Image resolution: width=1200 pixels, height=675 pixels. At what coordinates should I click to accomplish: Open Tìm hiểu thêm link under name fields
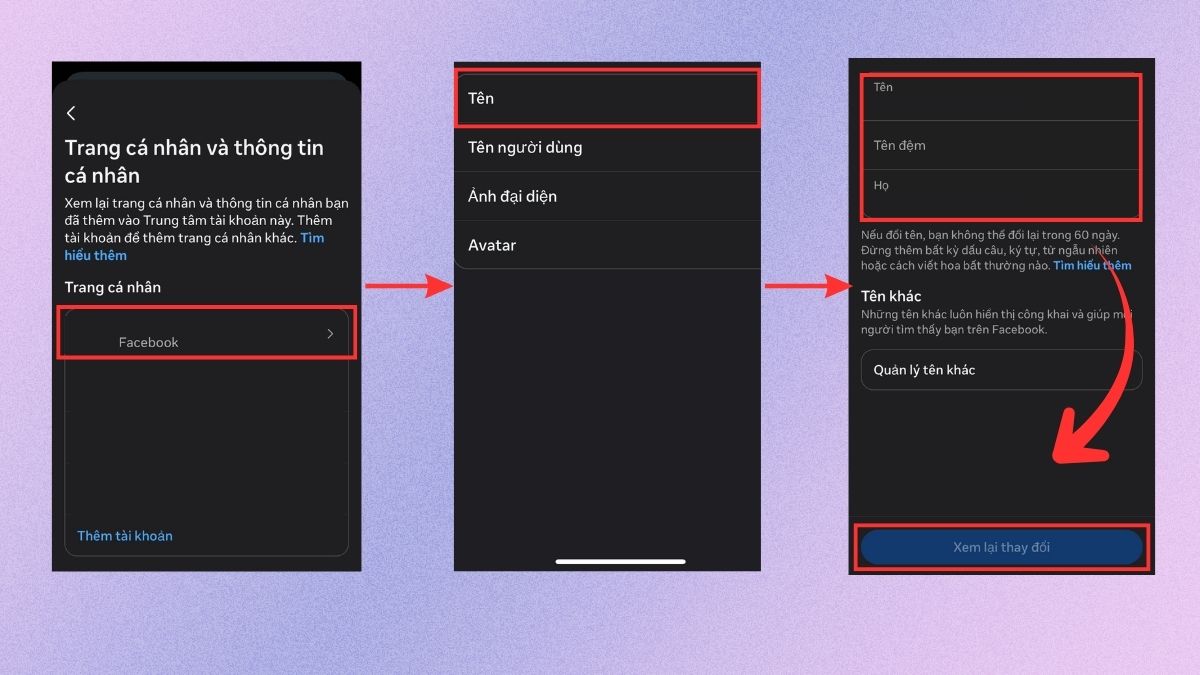tap(1092, 266)
